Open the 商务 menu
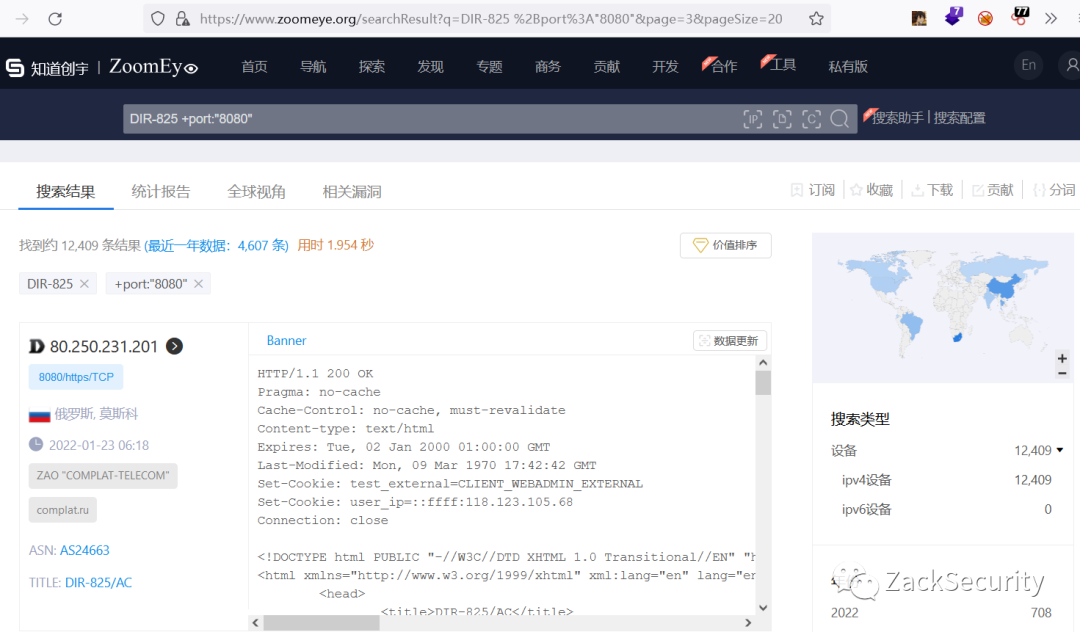Image resolution: width=1080 pixels, height=632 pixels. coord(548,66)
